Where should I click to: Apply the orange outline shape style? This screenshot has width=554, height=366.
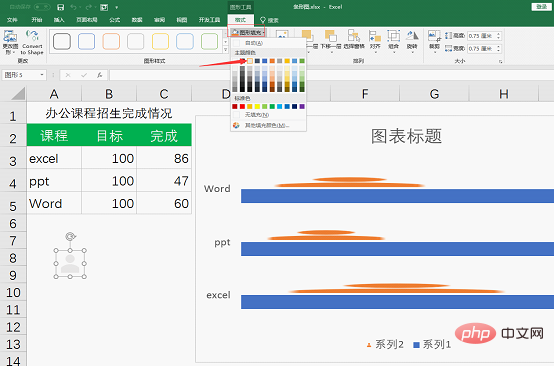pos(111,41)
